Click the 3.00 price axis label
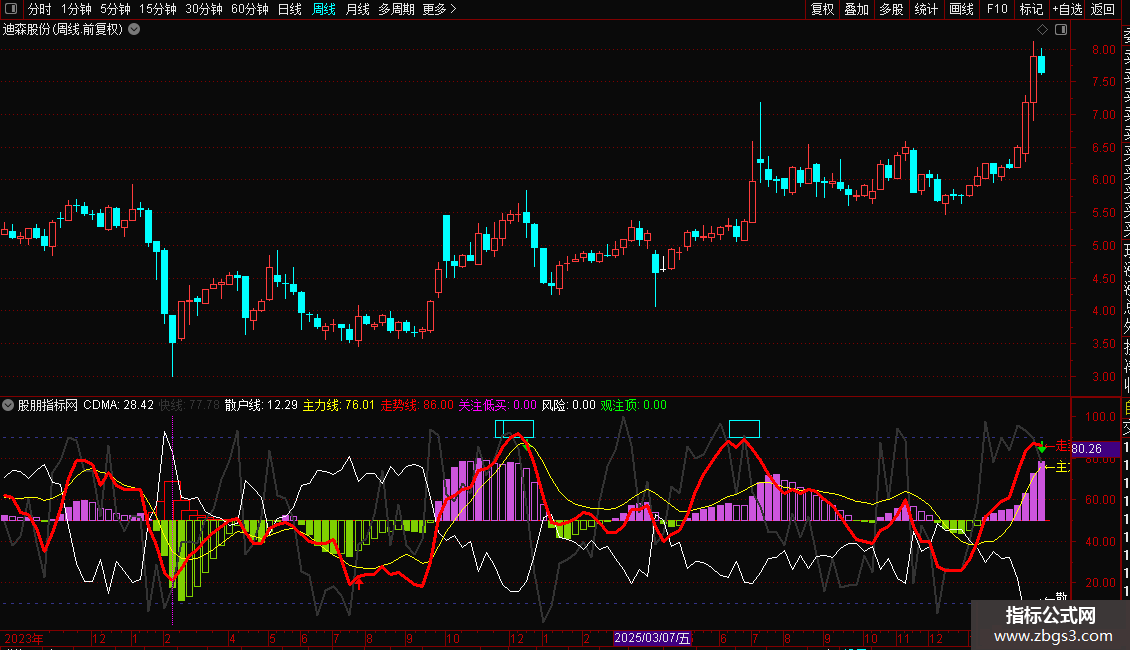The image size is (1130, 650). click(x=1103, y=376)
